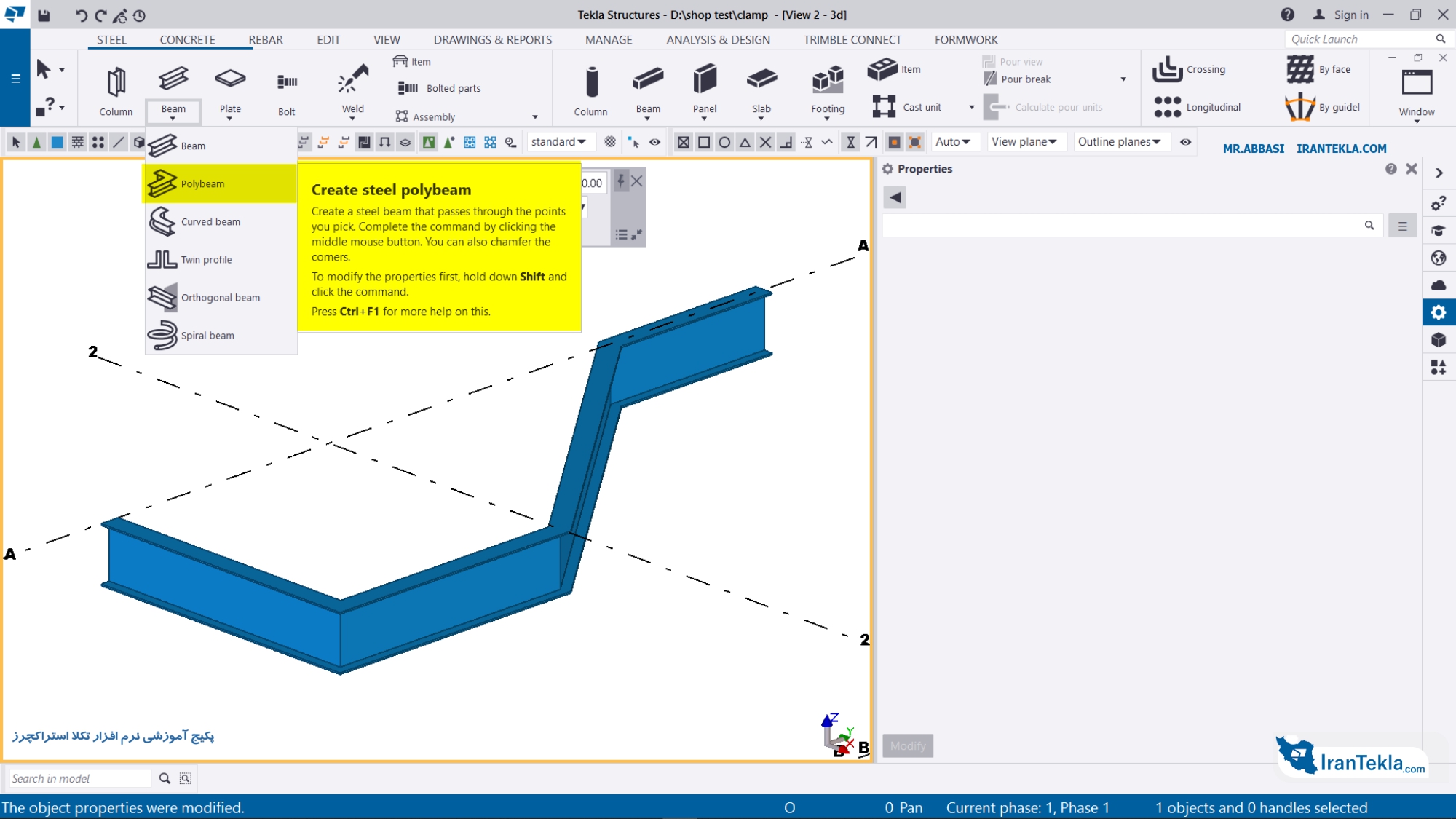The width and height of the screenshot is (1456, 819).
Task: Toggle snap toolbar visibility eye icon
Action: pyautogui.click(x=1185, y=142)
